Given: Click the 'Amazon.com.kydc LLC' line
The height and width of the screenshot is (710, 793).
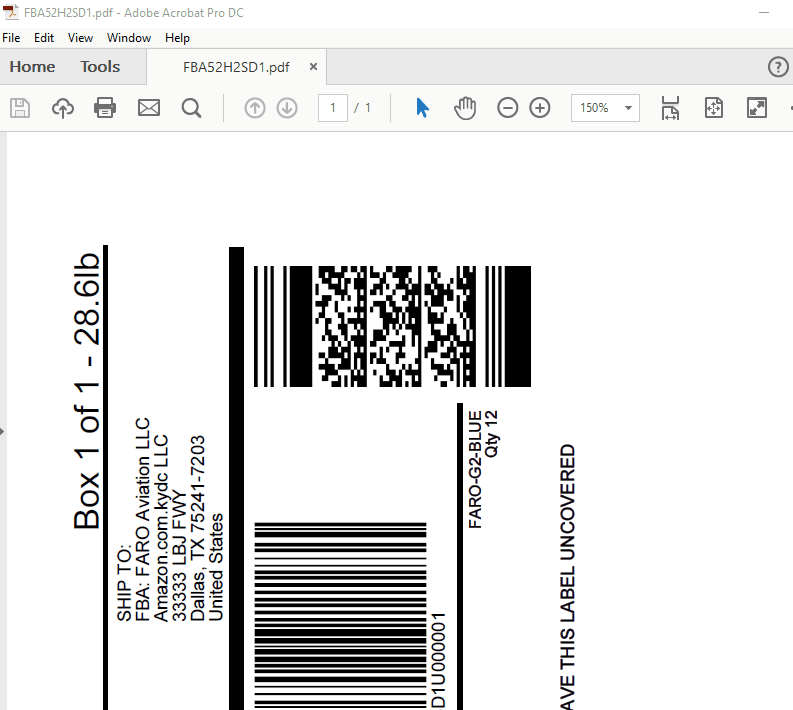Looking at the screenshot, I should coord(161,528).
